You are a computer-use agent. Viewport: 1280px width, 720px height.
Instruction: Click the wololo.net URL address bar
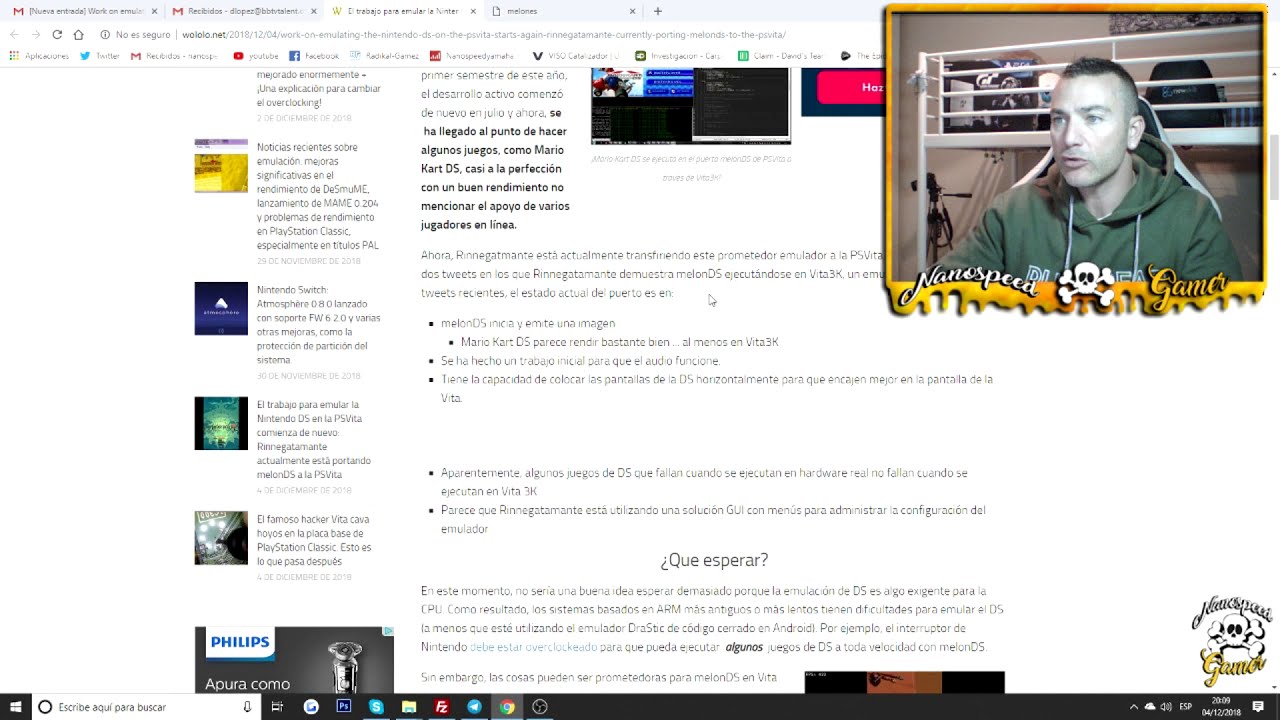(x=483, y=34)
